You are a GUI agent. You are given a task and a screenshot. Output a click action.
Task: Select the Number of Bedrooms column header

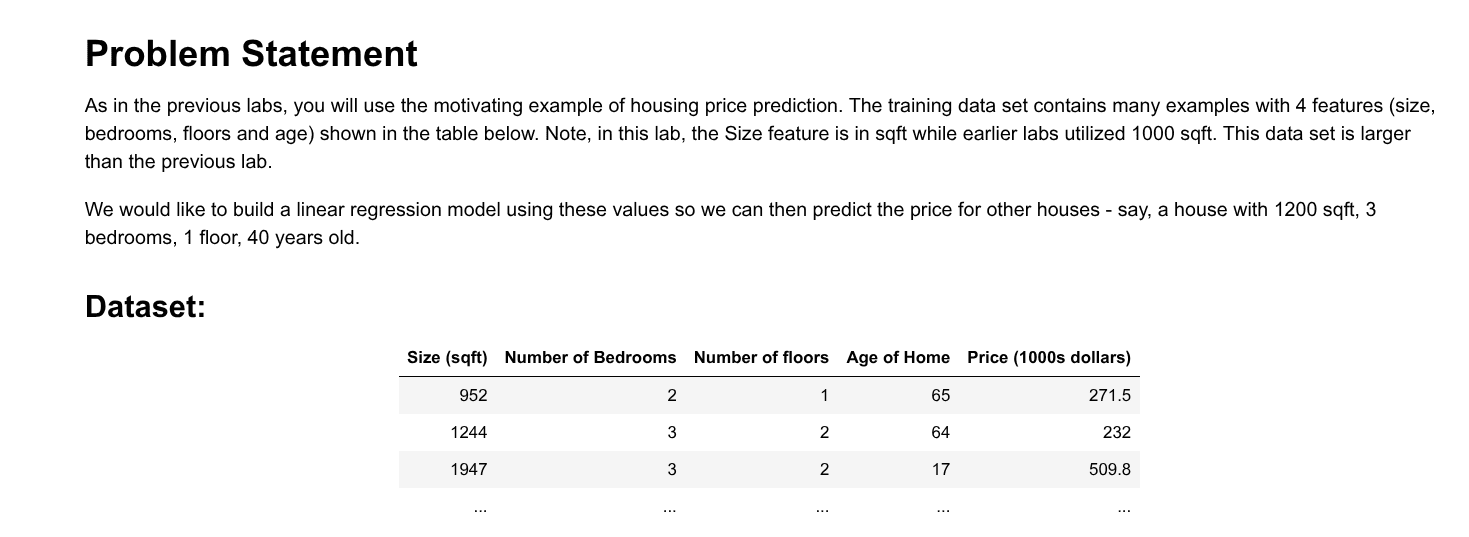[x=590, y=357]
